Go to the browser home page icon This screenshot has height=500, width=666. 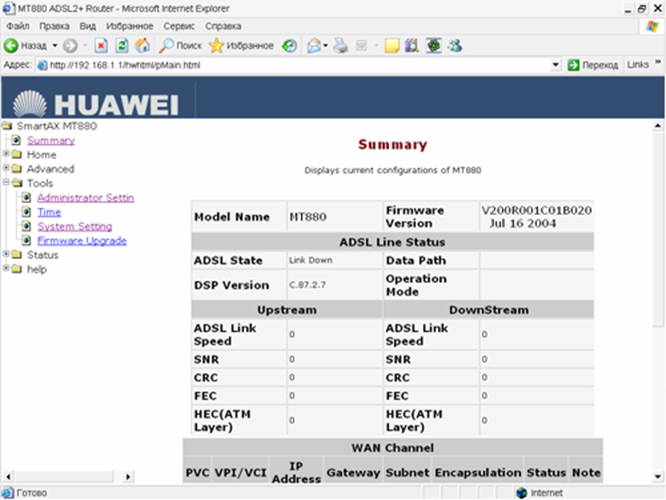tap(143, 45)
